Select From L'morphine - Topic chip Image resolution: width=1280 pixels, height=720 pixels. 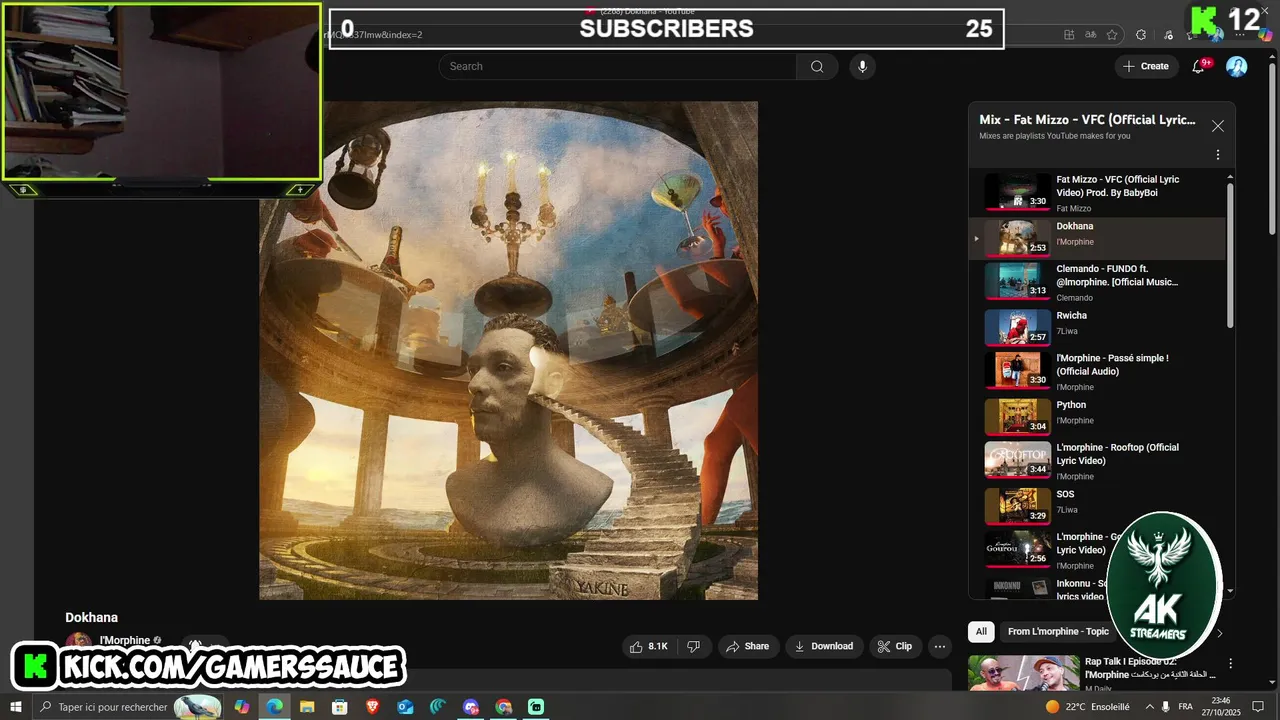(1058, 631)
